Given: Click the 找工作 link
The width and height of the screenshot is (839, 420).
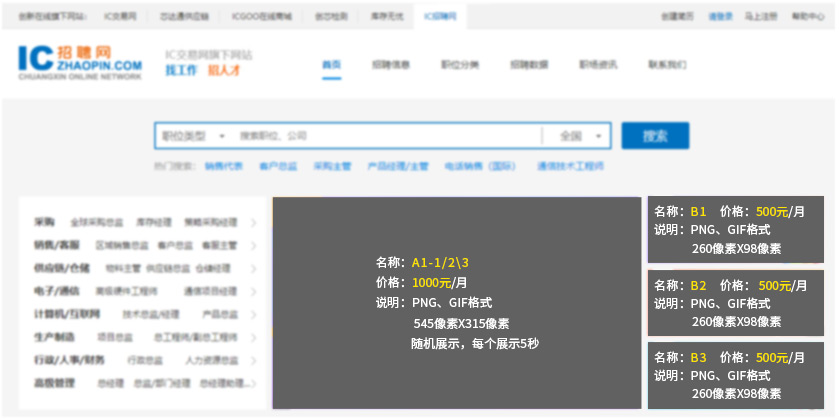Looking at the screenshot, I should point(181,70).
